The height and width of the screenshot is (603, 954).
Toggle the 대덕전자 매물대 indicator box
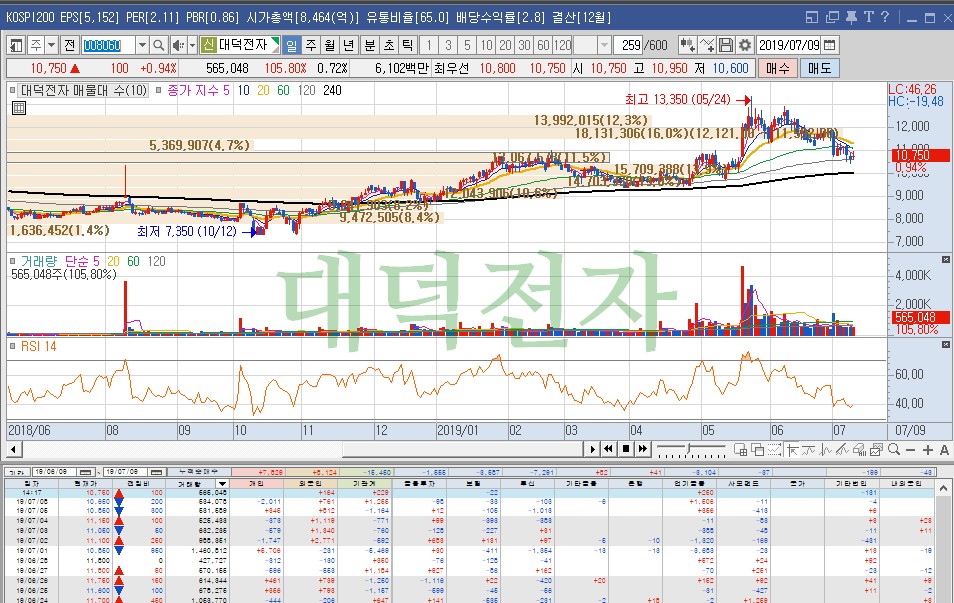click(13, 91)
